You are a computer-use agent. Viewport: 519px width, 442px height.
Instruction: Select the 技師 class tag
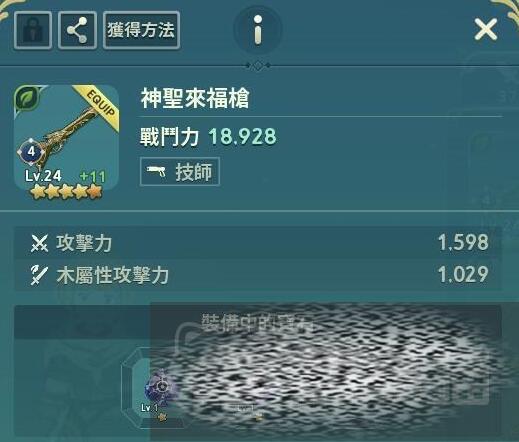pyautogui.click(x=180, y=171)
